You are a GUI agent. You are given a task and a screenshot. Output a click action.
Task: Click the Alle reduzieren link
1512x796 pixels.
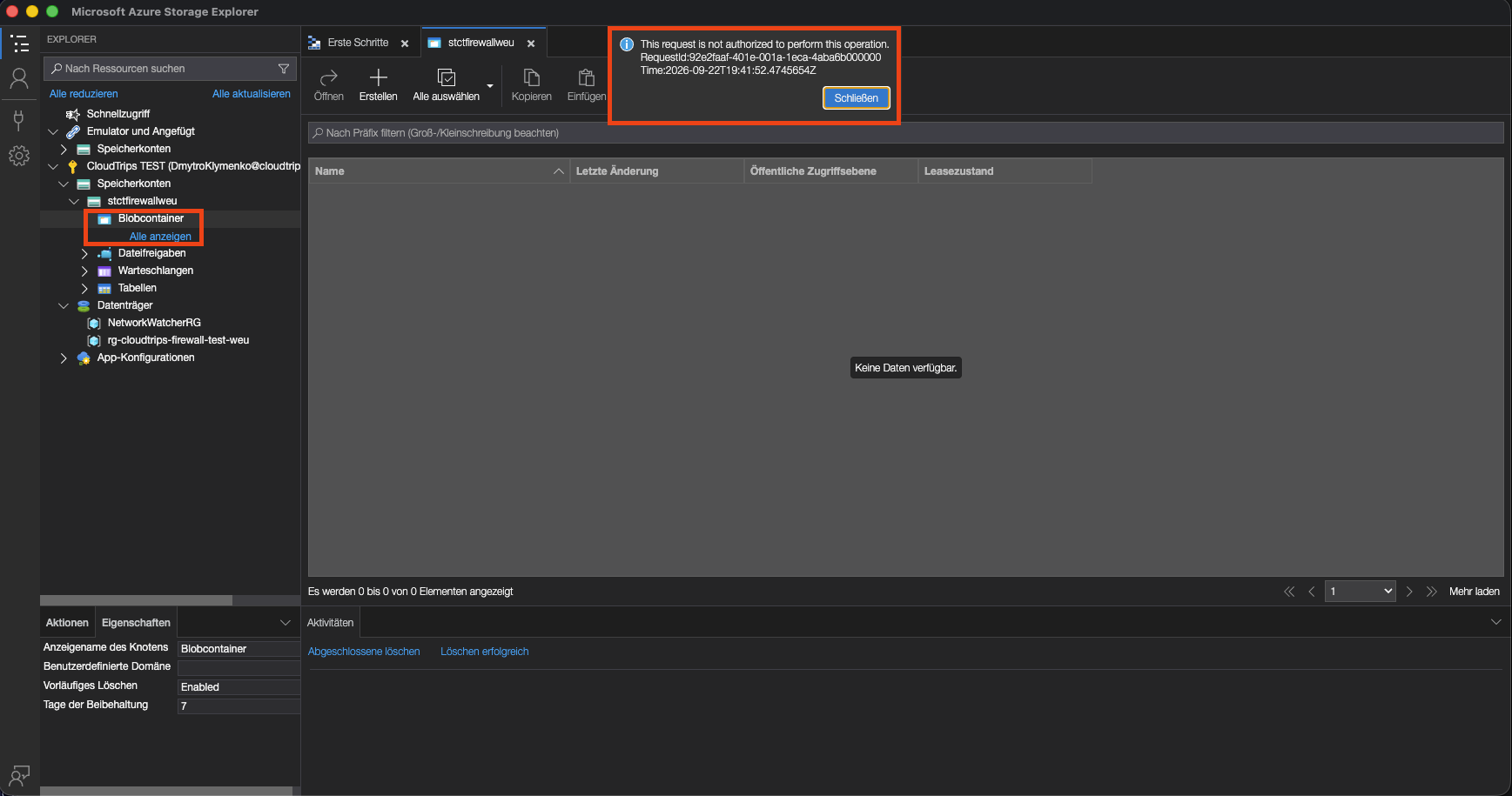coord(84,94)
